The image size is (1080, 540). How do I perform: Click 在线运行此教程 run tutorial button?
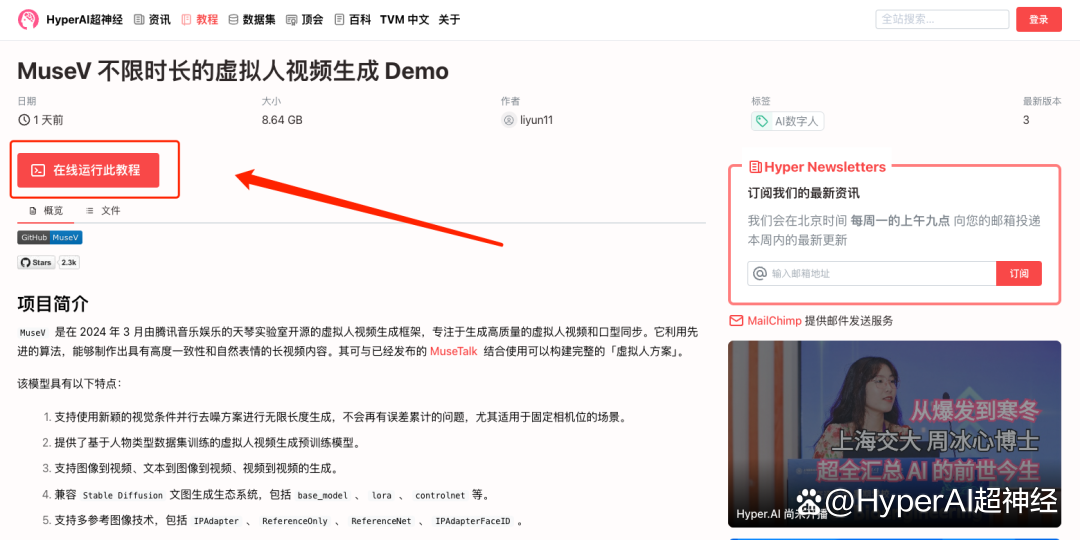pyautogui.click(x=88, y=170)
